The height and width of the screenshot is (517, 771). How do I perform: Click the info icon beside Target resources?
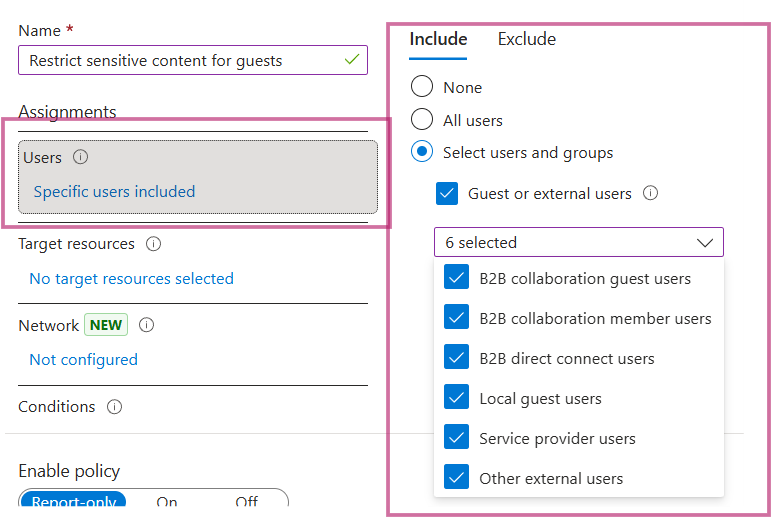click(153, 244)
